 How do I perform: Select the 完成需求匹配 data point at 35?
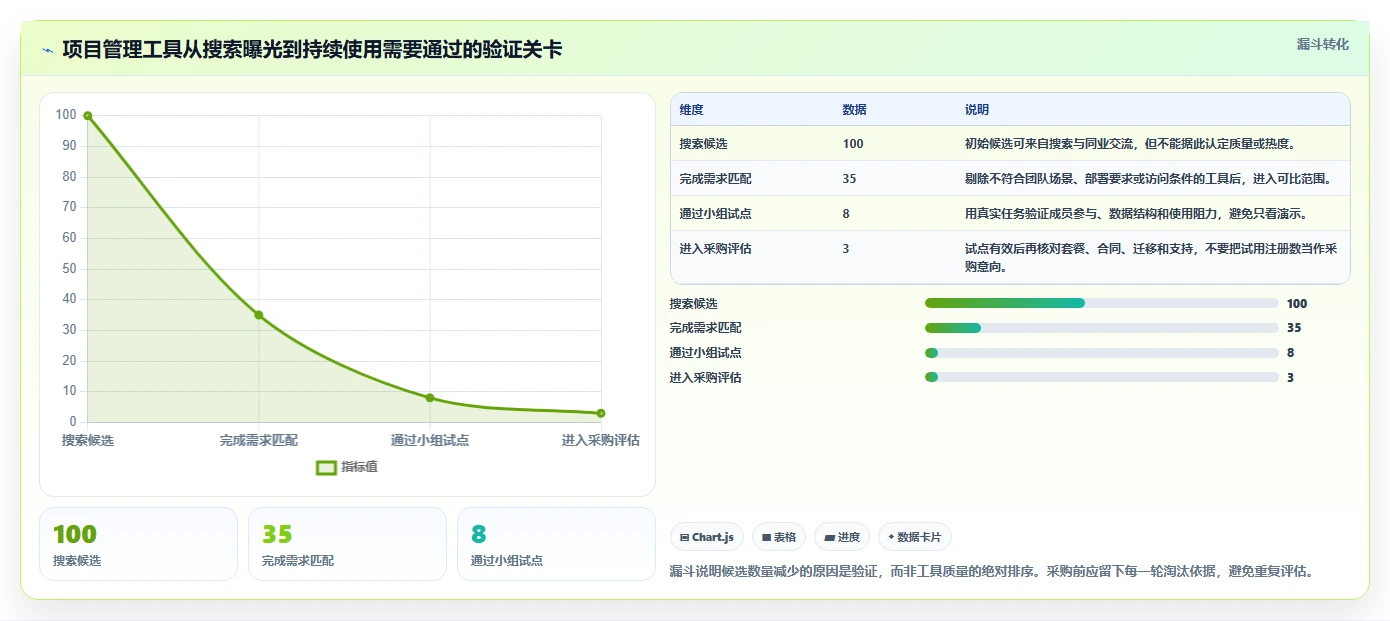point(259,315)
